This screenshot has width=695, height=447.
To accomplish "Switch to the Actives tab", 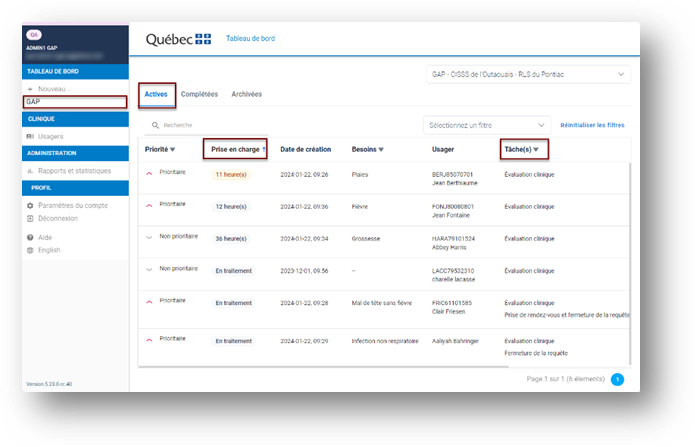I will click(156, 94).
